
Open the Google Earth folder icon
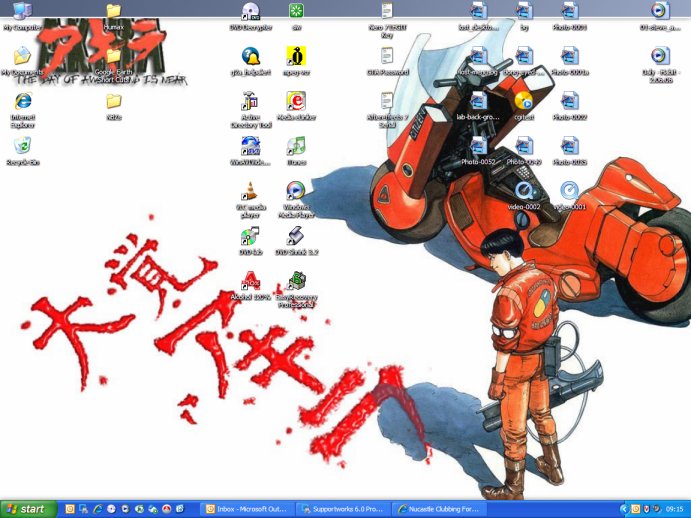pyautogui.click(x=113, y=56)
